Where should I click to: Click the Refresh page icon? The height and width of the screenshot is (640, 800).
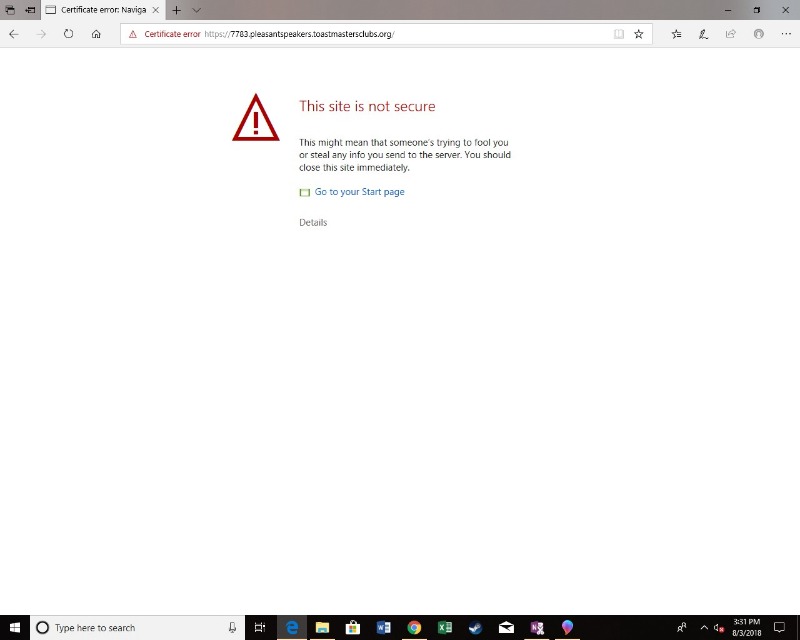pos(68,34)
